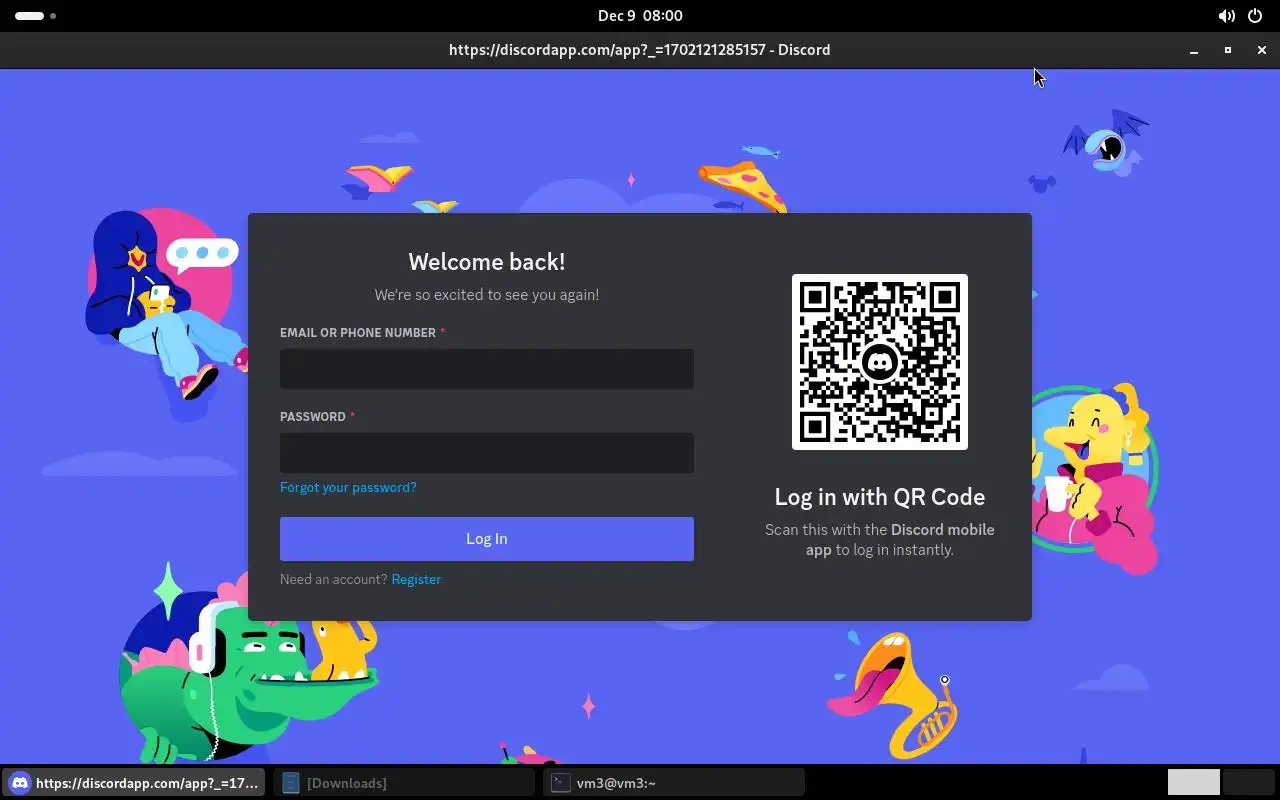This screenshot has height=800, width=1280.
Task: Select the second workspace in the switcher
Action: (1248, 782)
